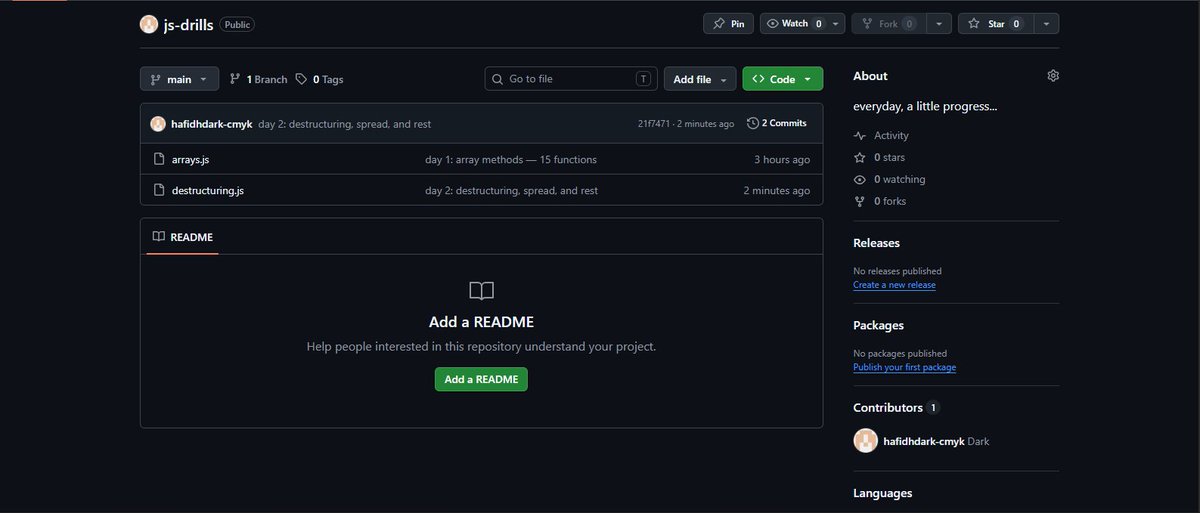Click the Public visibility badge
1200x513 pixels.
(237, 24)
